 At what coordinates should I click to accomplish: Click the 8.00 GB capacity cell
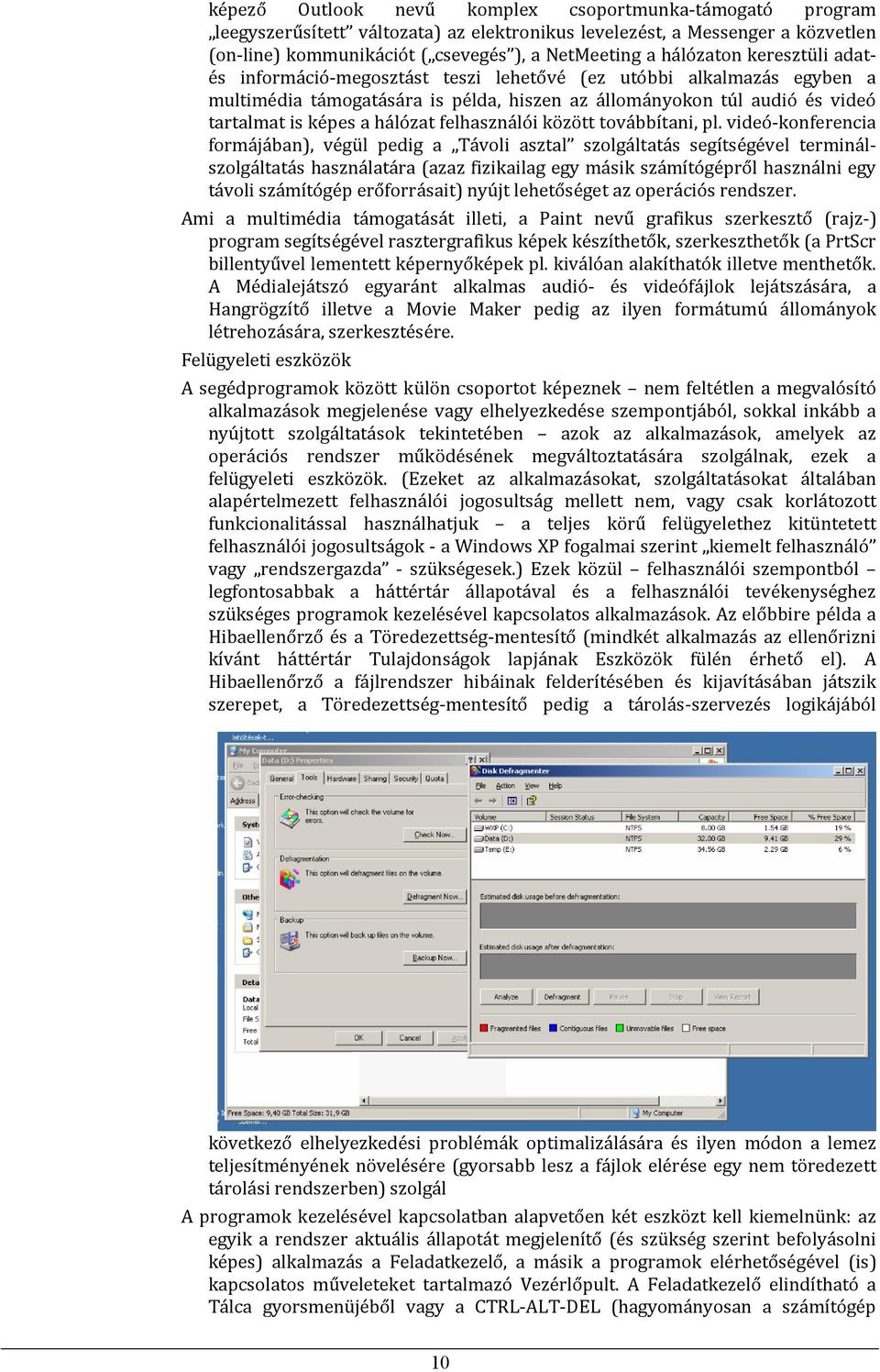click(713, 827)
